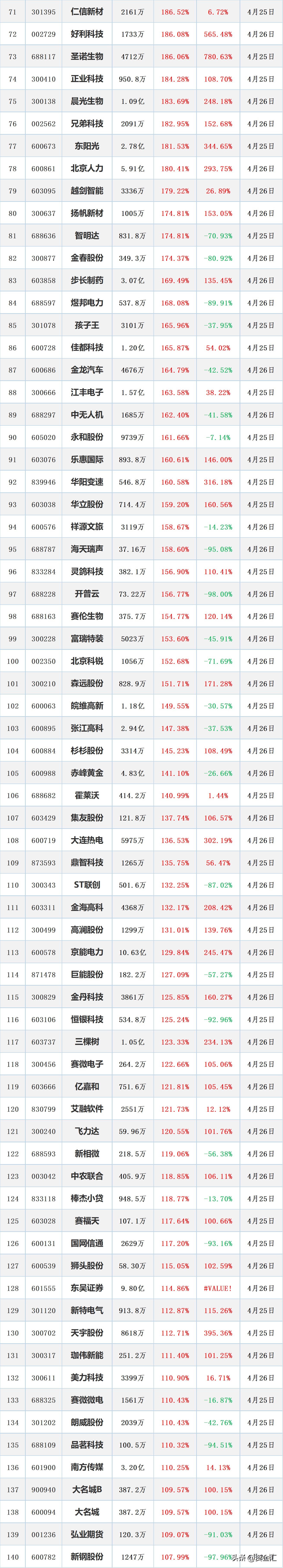The width and height of the screenshot is (283, 1568).
Task: Click 皖维高新 in the list
Action: (87, 706)
